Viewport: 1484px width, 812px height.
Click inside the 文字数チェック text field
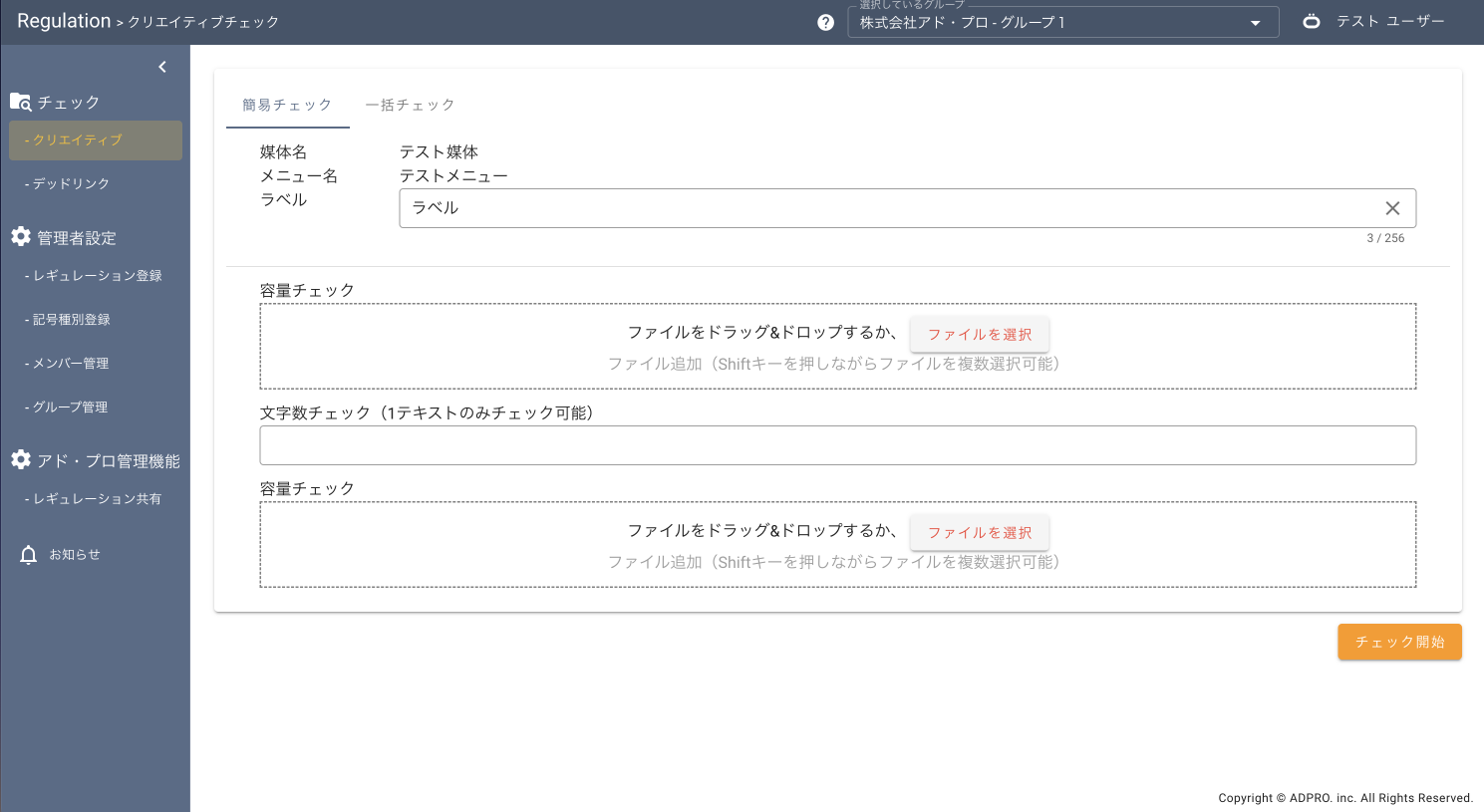pos(837,444)
